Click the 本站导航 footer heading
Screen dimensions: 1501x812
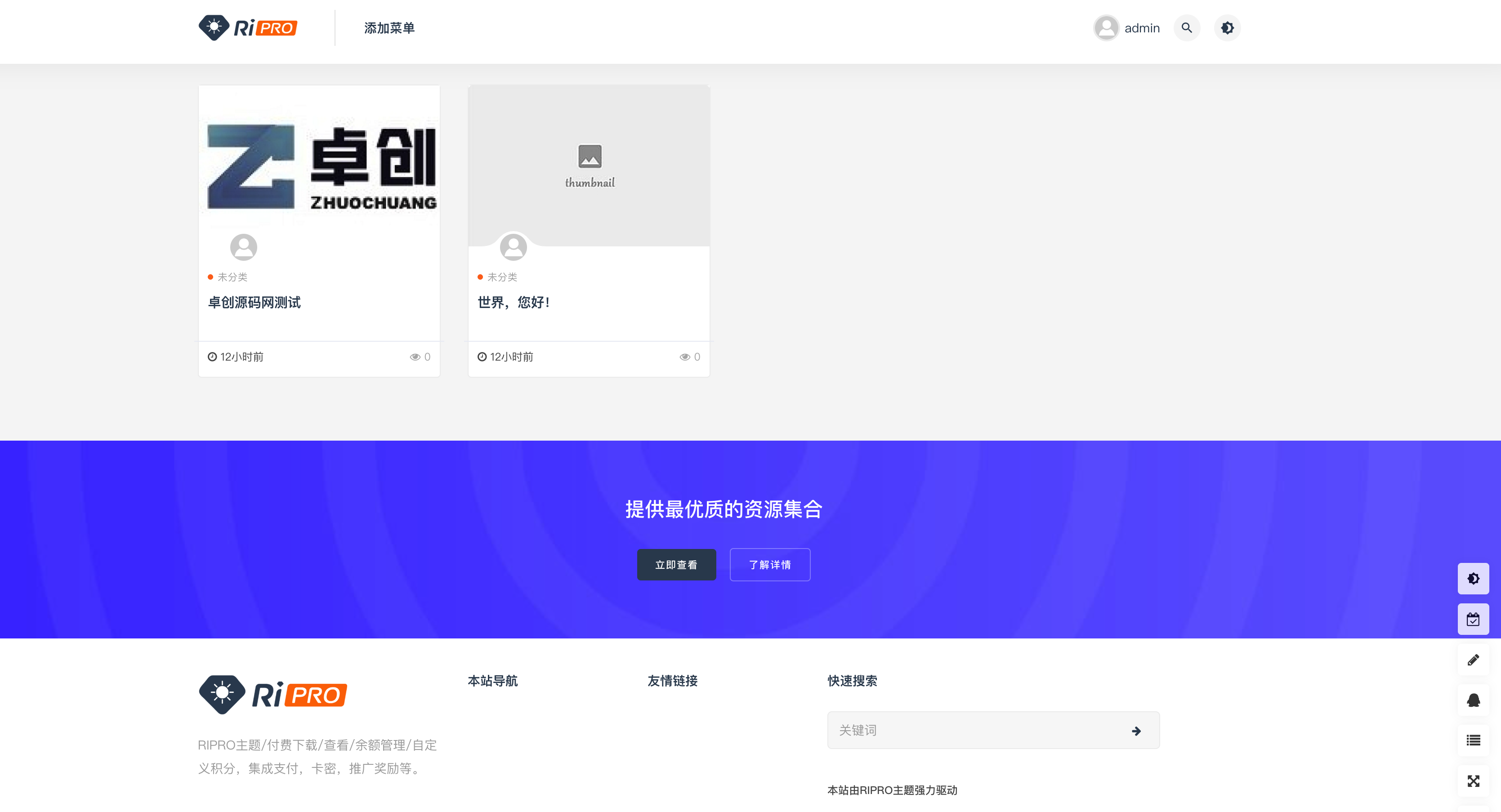(492, 681)
